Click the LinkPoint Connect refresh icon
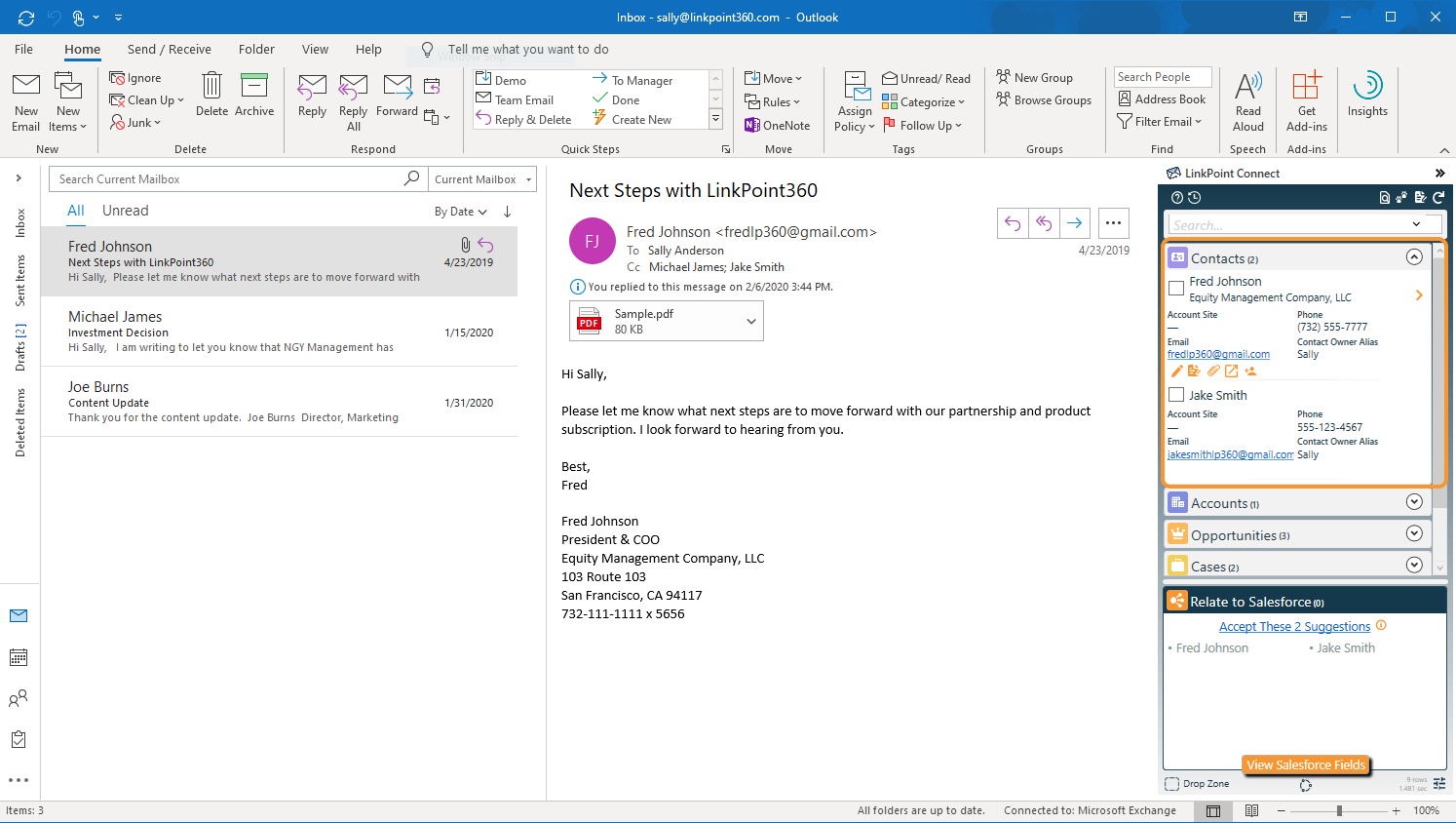Viewport: 1456px width, 823px height. coord(1438,197)
